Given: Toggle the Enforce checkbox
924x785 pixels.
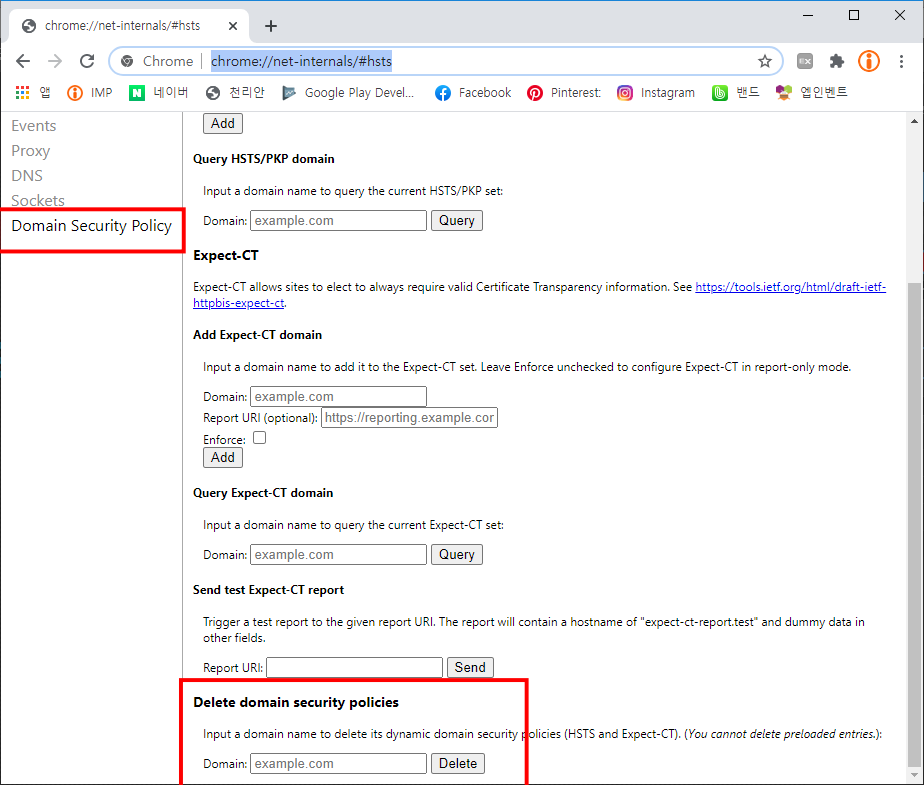Looking at the screenshot, I should 259,438.
